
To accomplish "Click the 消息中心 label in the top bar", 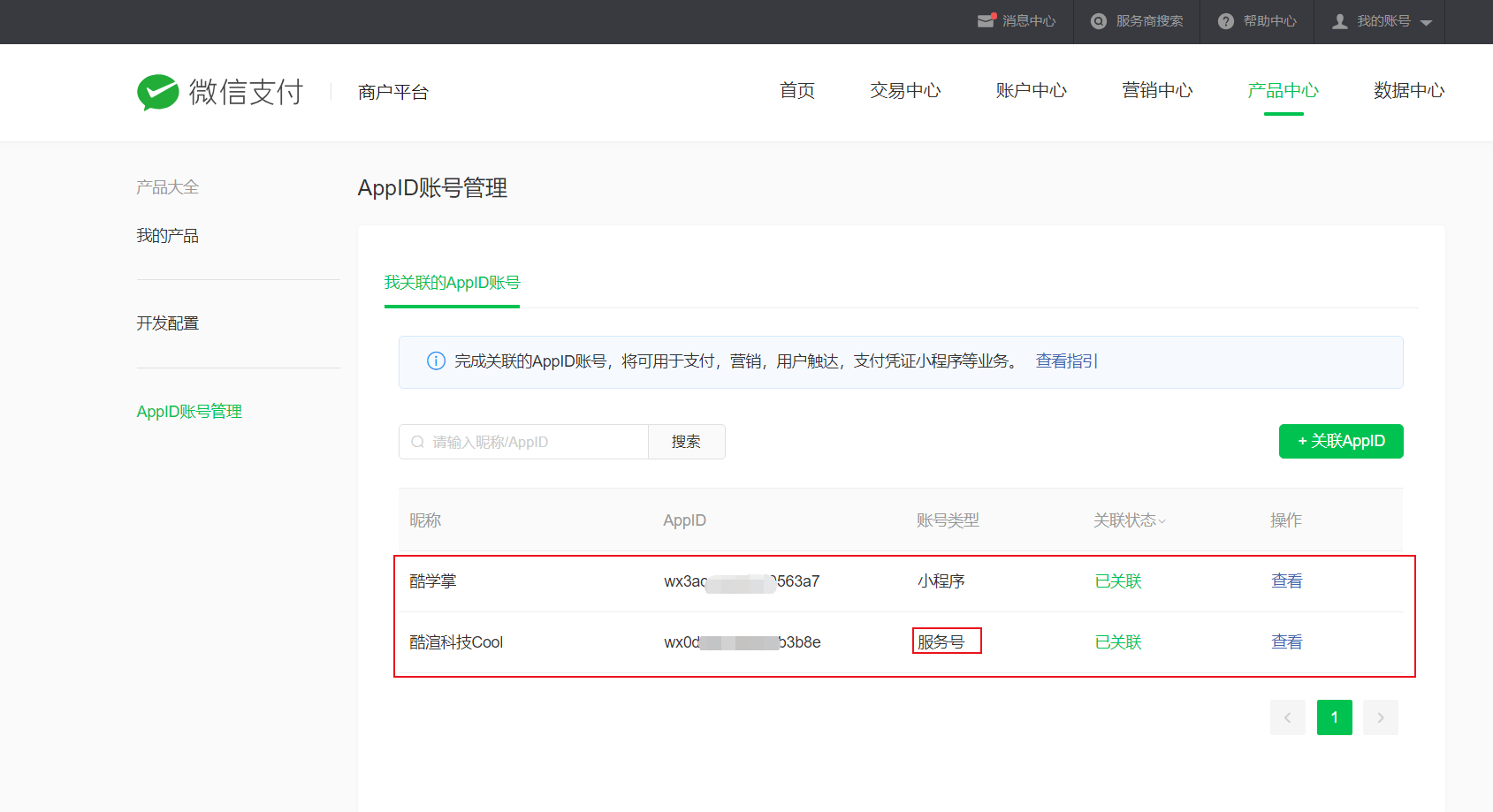I will 1029,21.
